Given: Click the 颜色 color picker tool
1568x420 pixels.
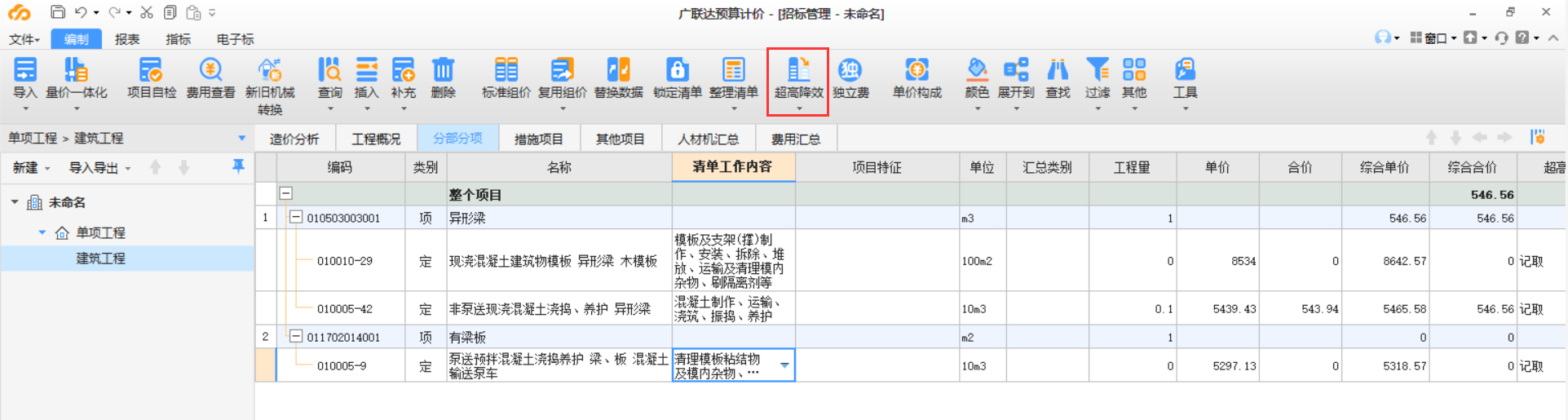Looking at the screenshot, I should pyautogui.click(x=976, y=71).
